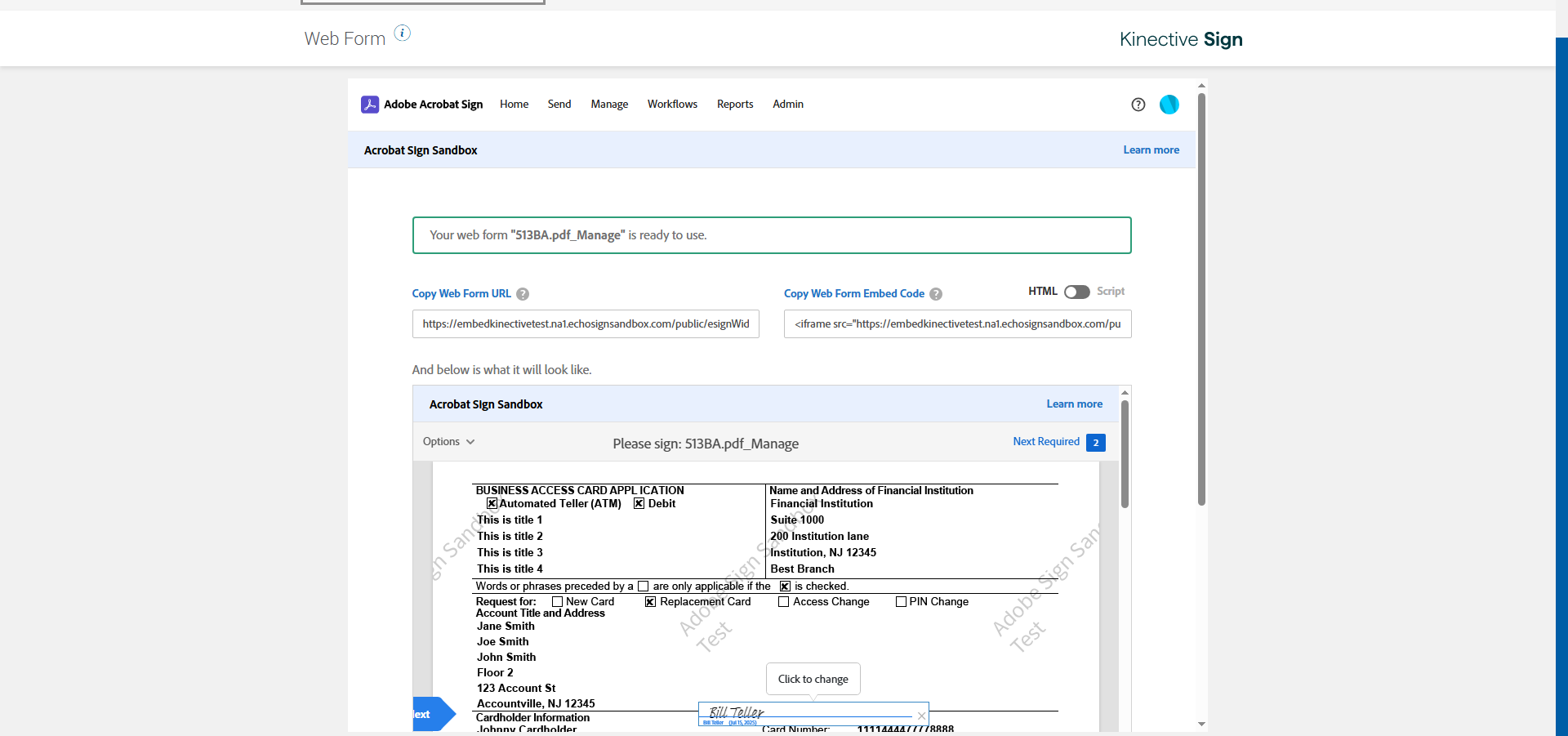Open the Admin menu item
This screenshot has height=736, width=1568.
(x=788, y=105)
